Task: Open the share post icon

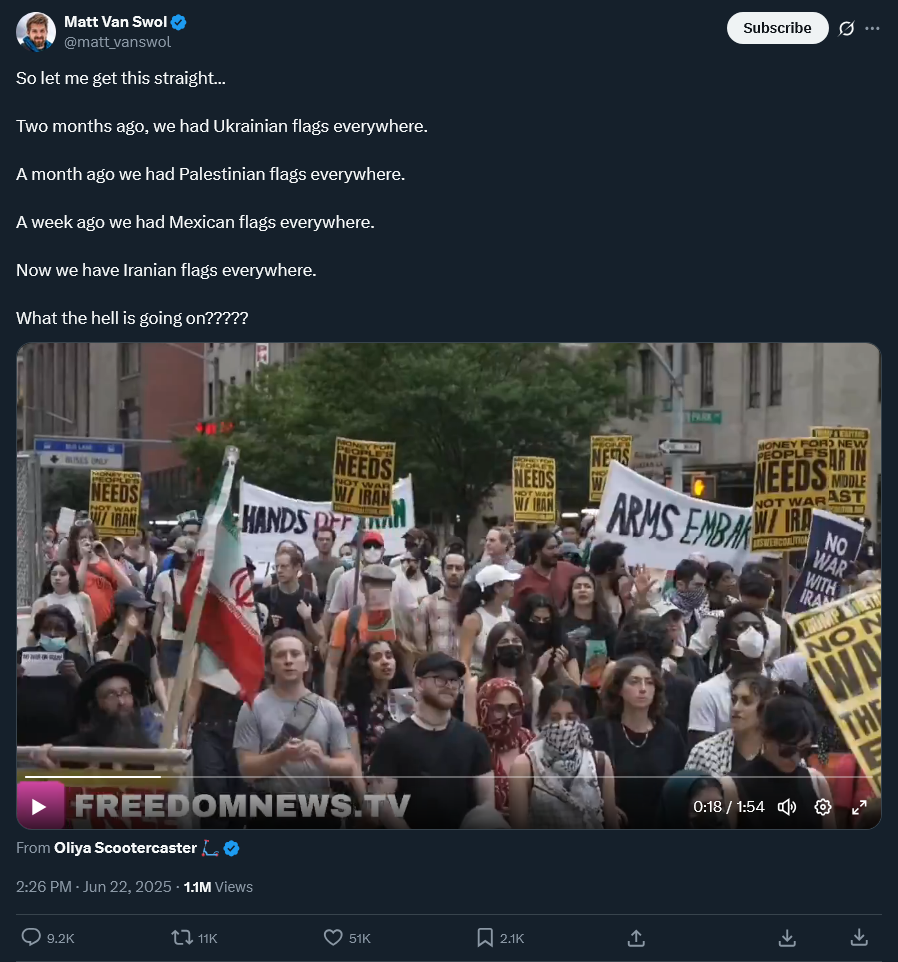Action: coord(636,937)
